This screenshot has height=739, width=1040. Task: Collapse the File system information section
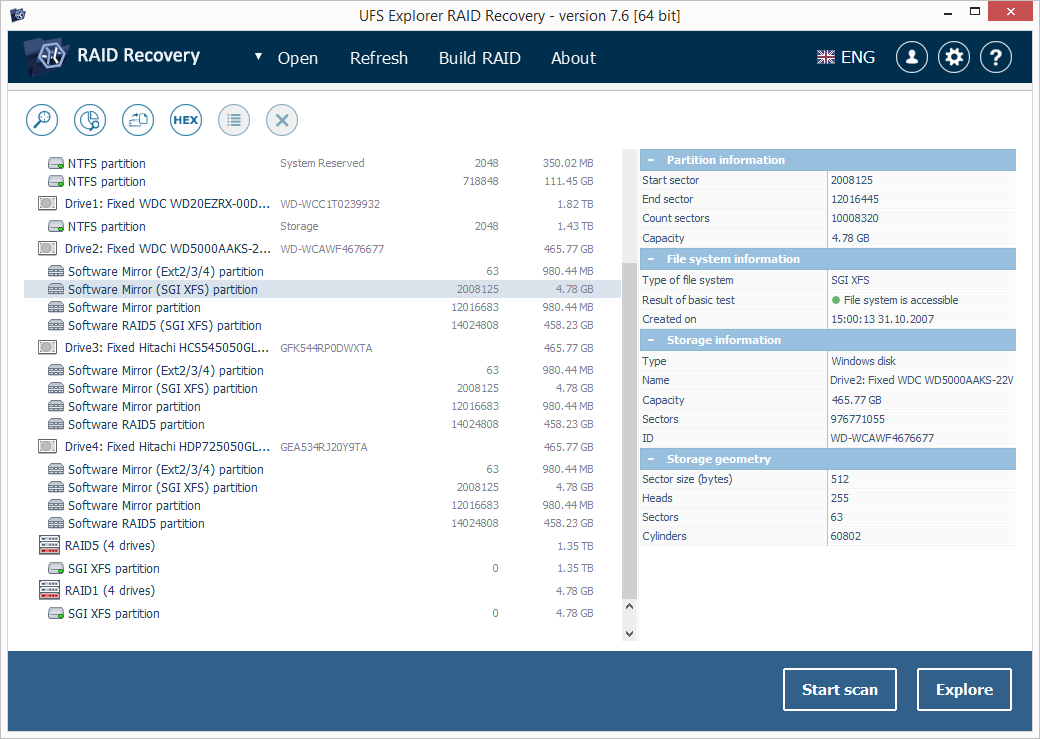click(651, 259)
